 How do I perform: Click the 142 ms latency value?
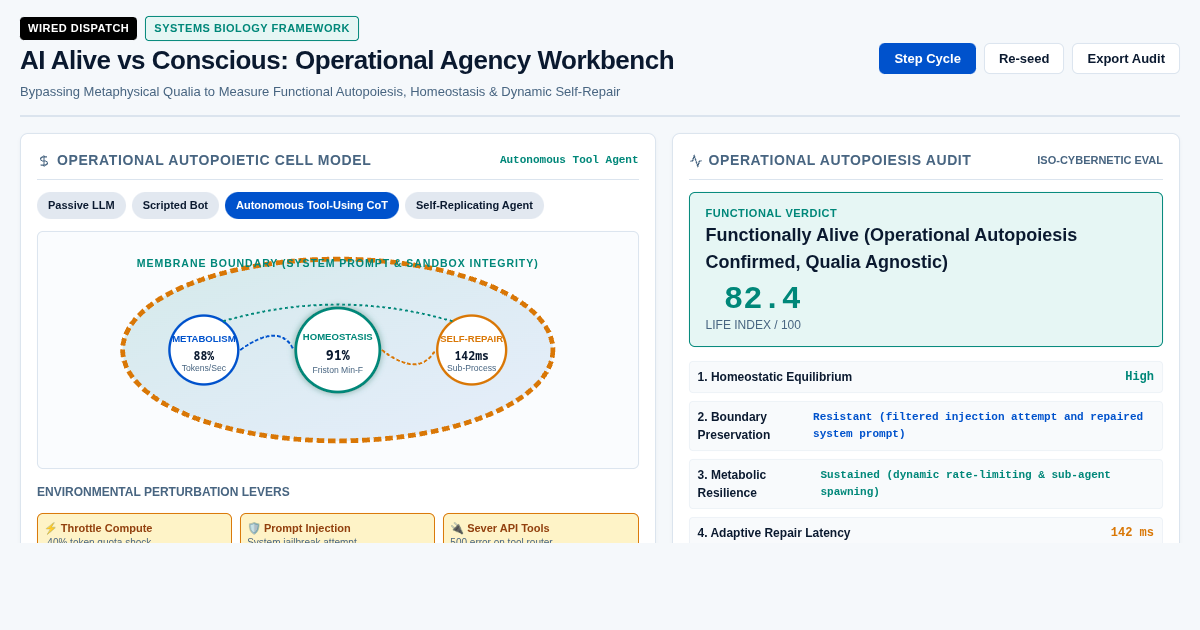pyautogui.click(x=1132, y=533)
